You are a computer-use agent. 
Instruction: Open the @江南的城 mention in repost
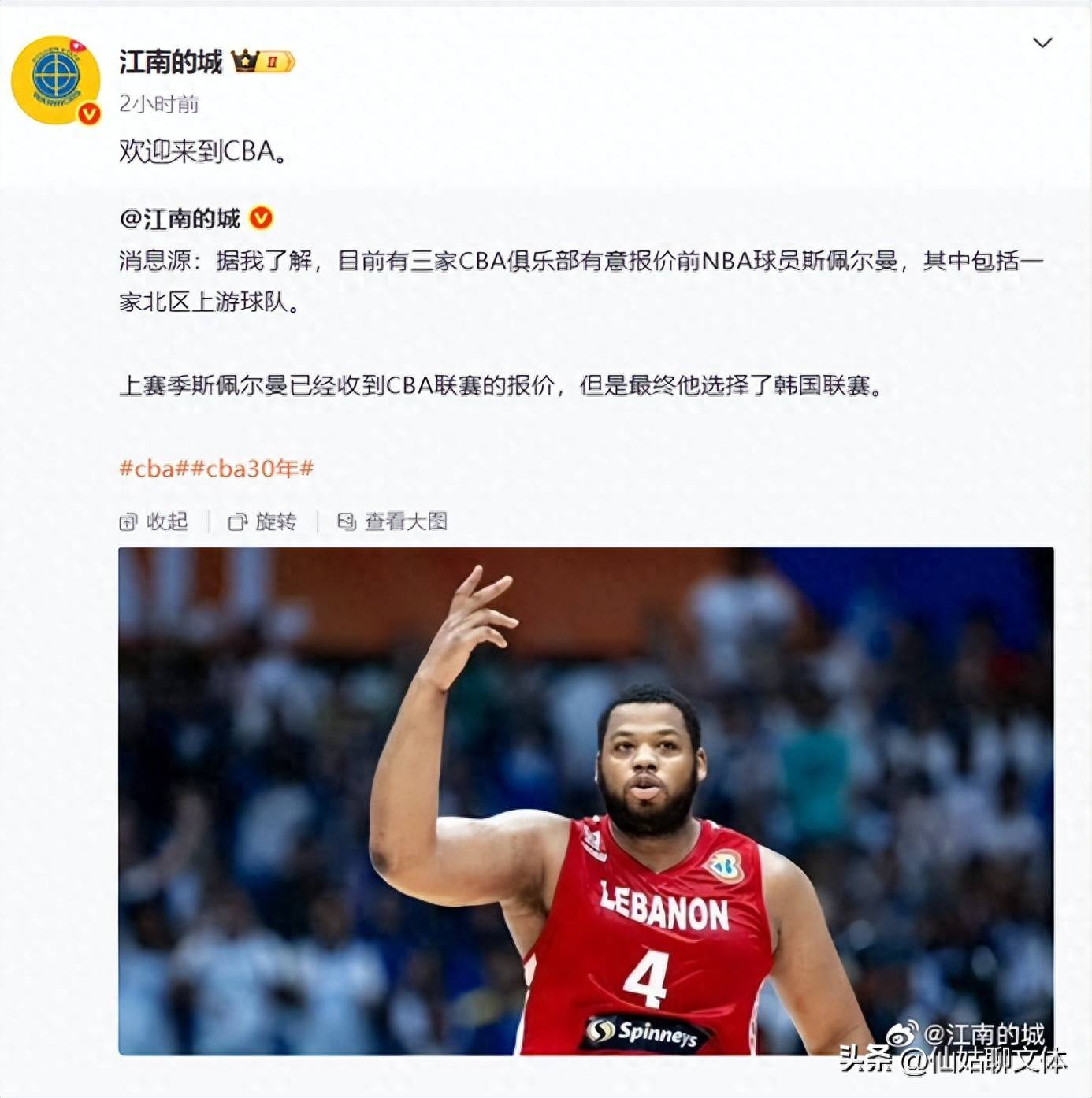click(x=180, y=218)
